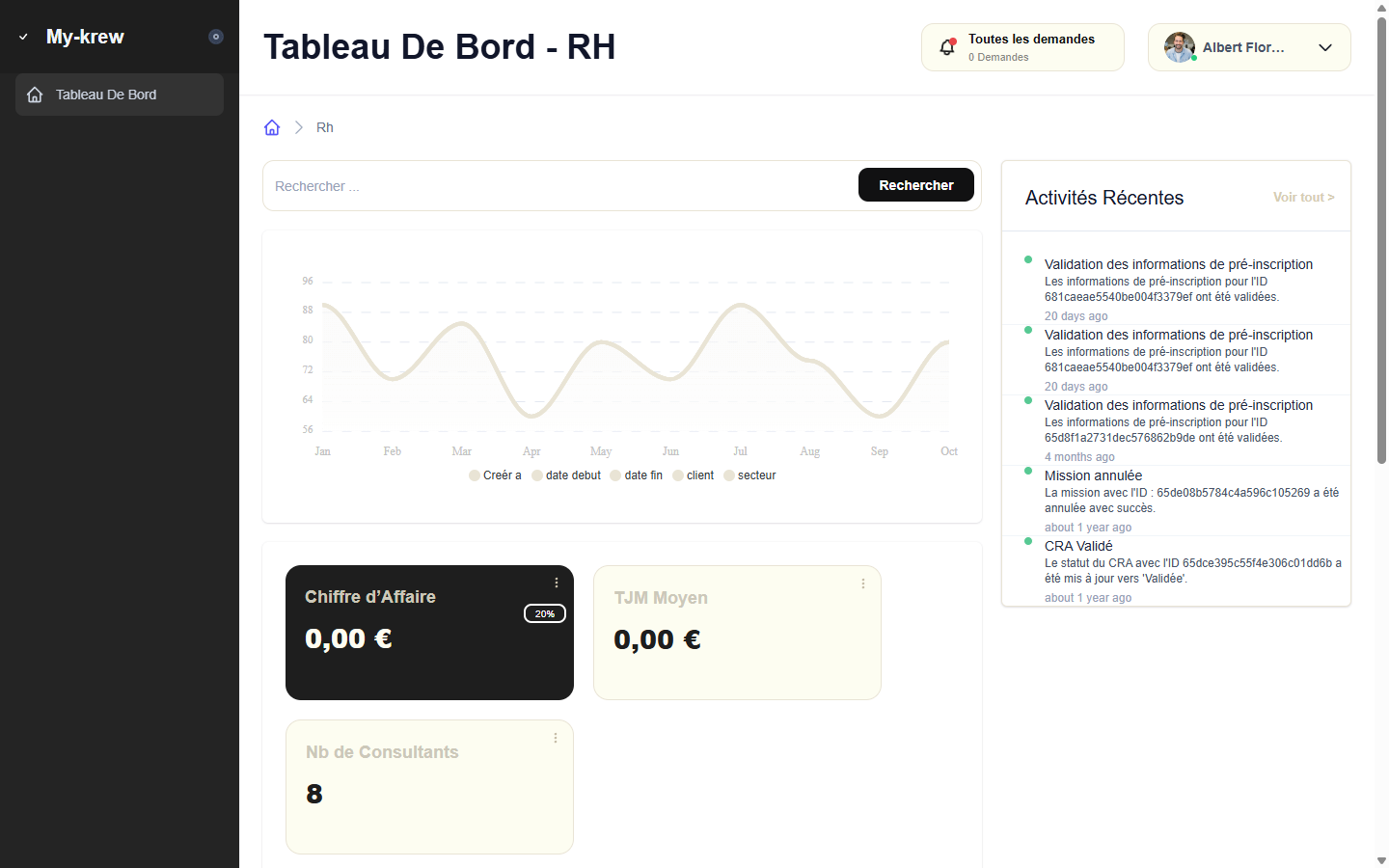Toggle the 'date debut' legend series
1389x868 pixels.
click(566, 475)
